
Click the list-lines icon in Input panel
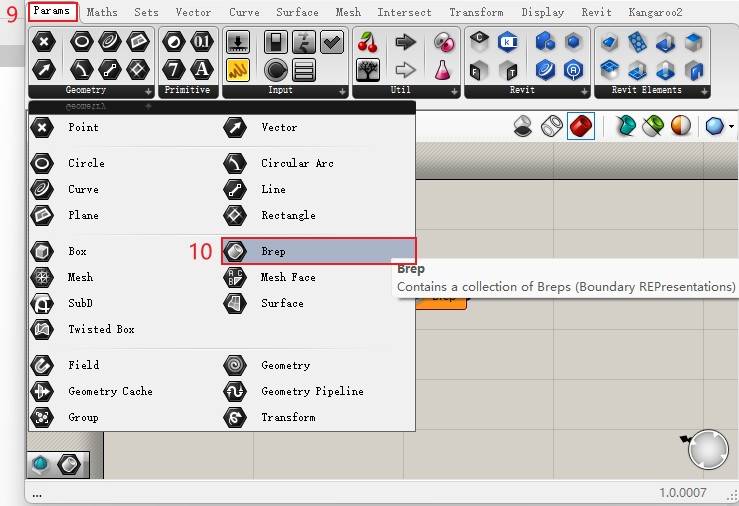click(x=304, y=70)
